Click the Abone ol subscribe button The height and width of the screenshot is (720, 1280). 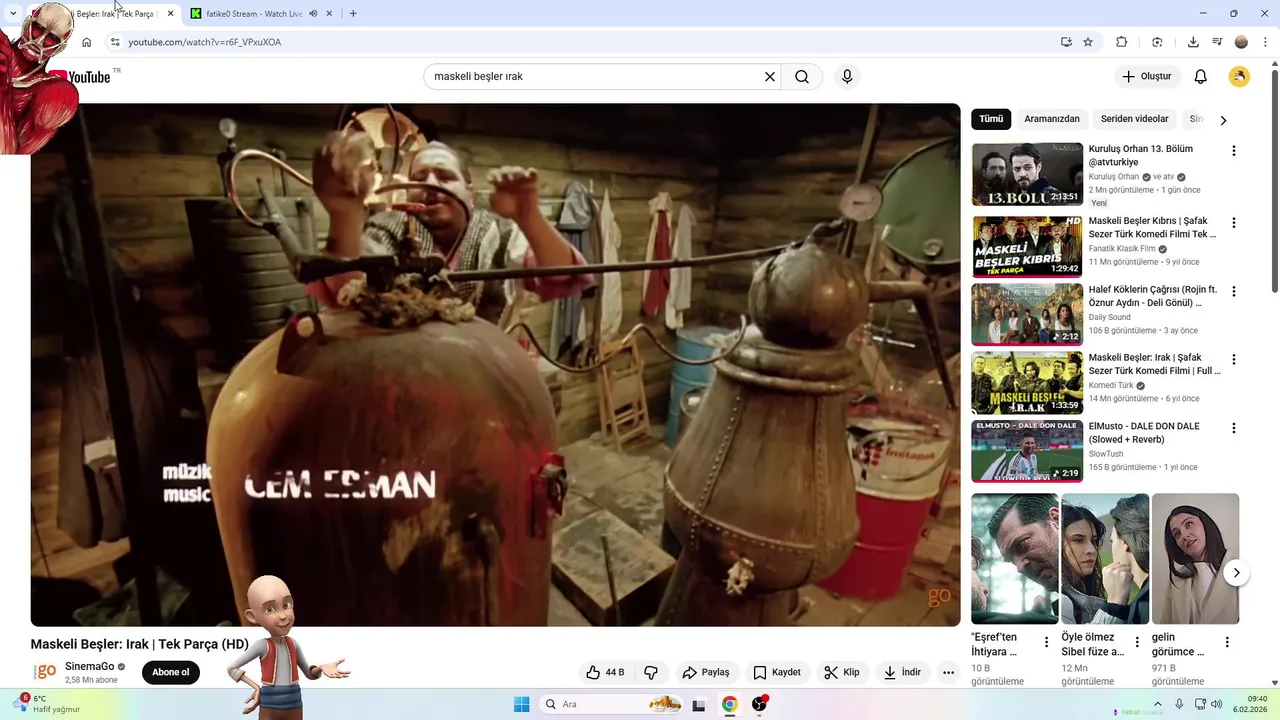click(171, 672)
